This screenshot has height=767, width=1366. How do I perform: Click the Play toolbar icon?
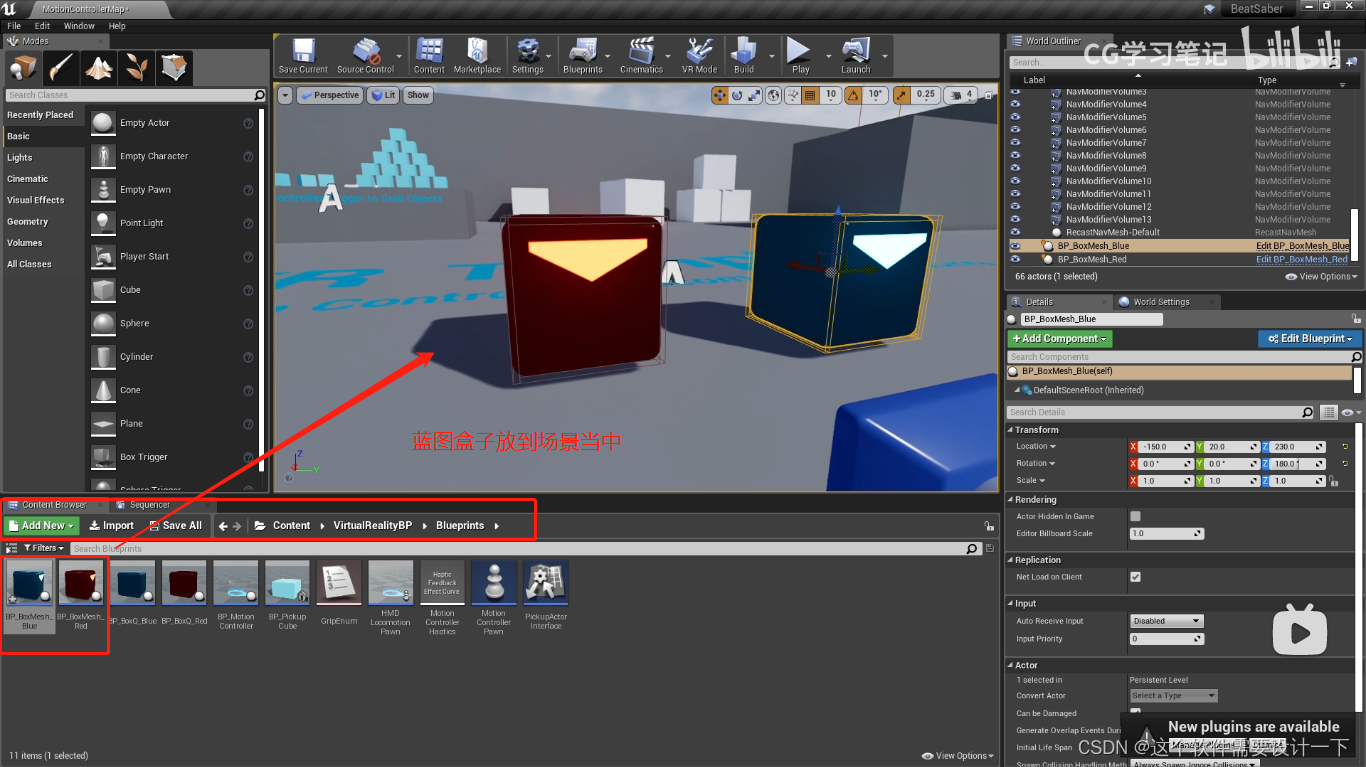(x=800, y=55)
